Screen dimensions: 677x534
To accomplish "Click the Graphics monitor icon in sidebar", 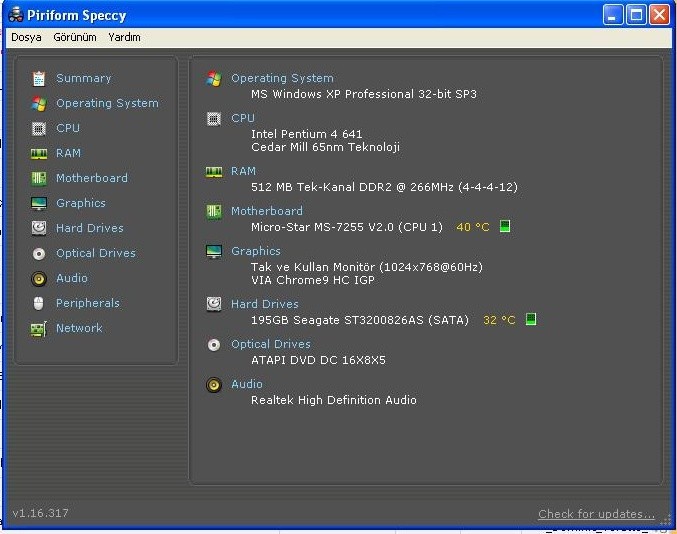I will (39, 203).
